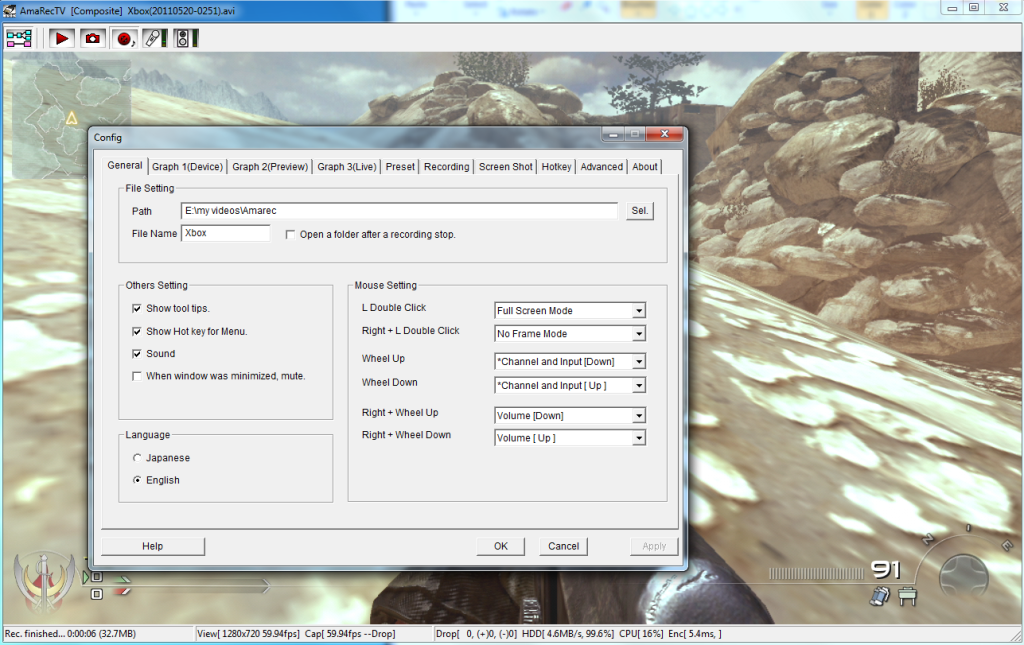Click the 'CPU[ 16%]' status entry

641,634
